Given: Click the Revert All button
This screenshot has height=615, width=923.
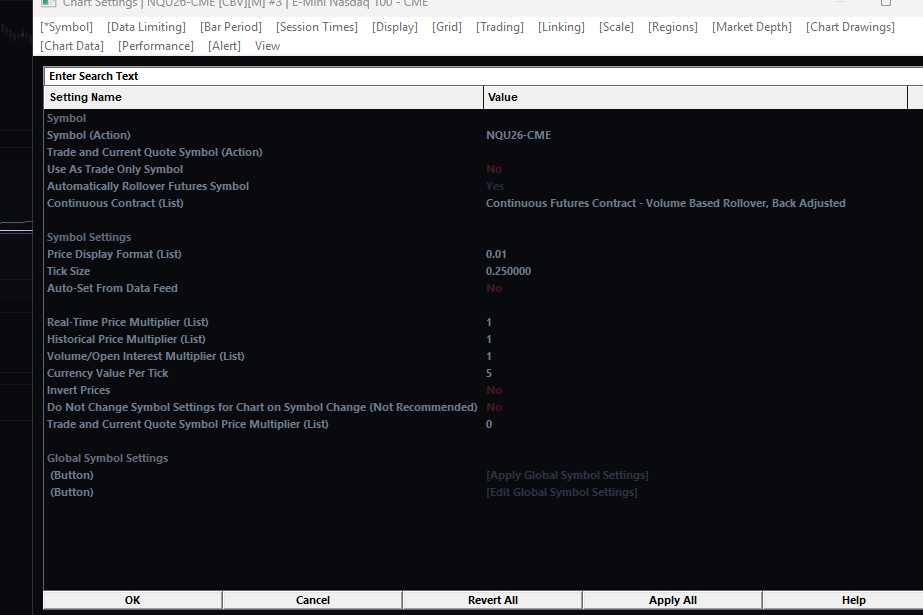Looking at the screenshot, I should 493,600.
